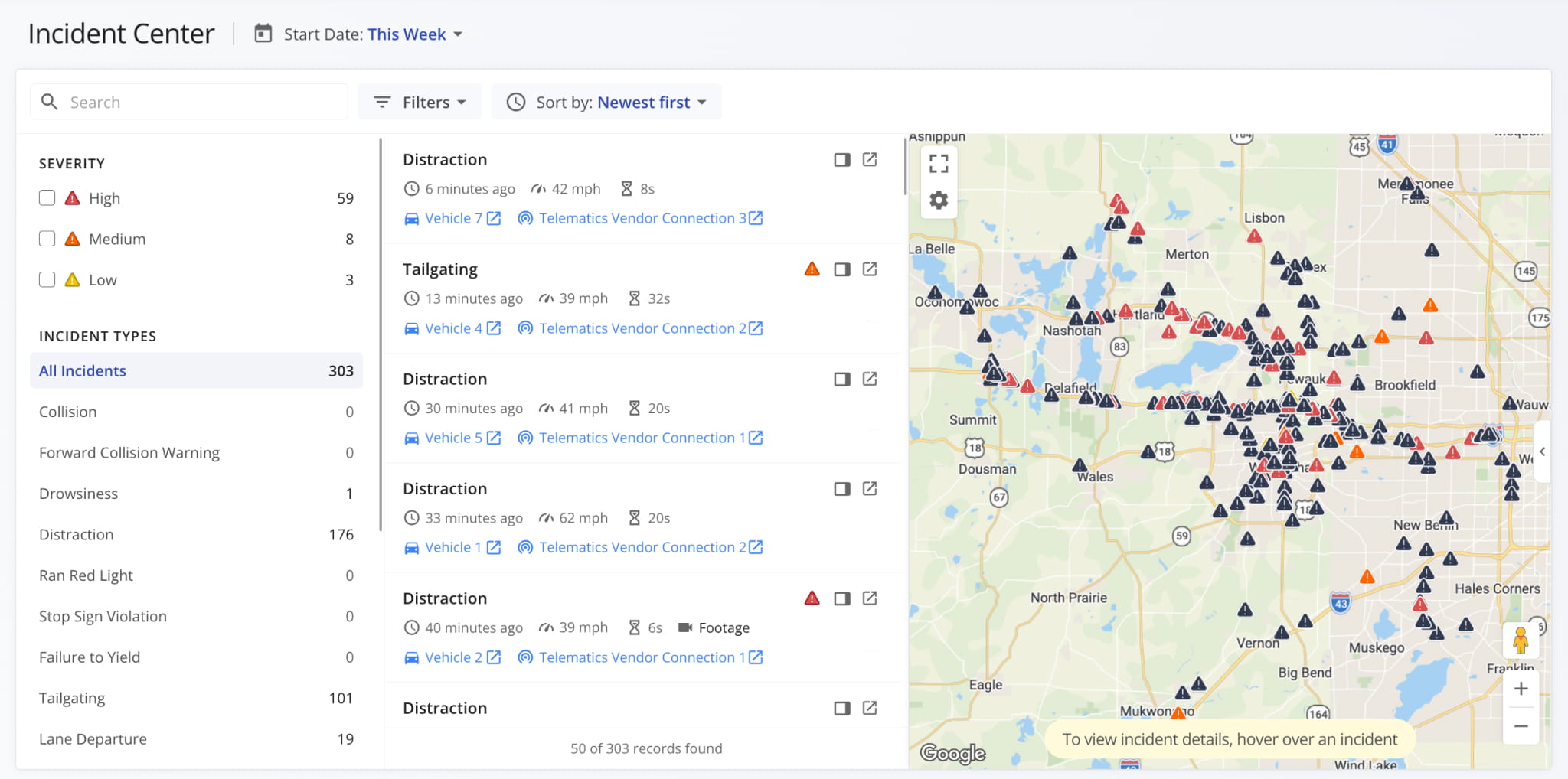Open Sort by Newest first dropdown
The image size is (1568, 779).
[606, 102]
